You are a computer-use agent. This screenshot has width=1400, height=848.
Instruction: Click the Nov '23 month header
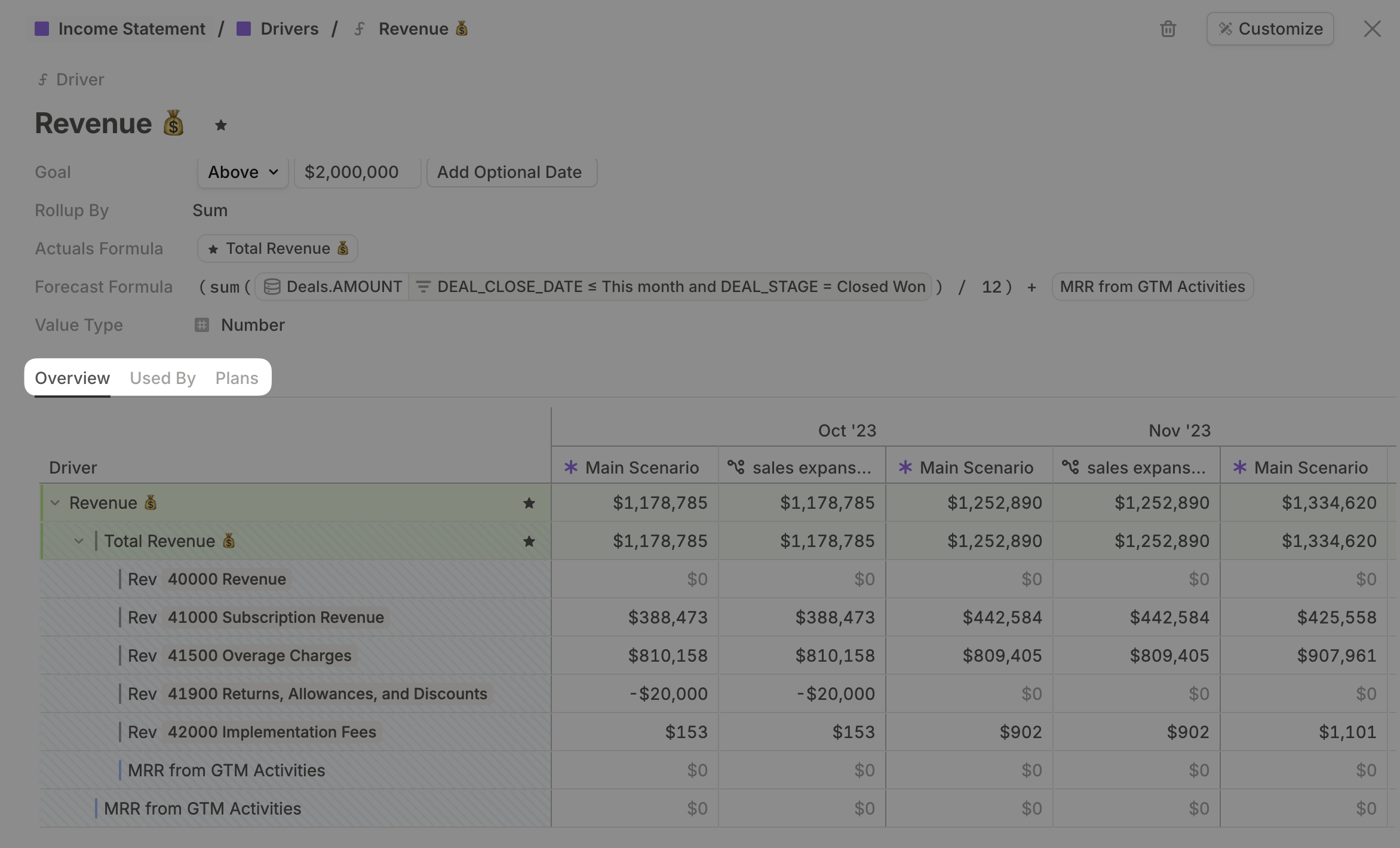pos(1180,431)
